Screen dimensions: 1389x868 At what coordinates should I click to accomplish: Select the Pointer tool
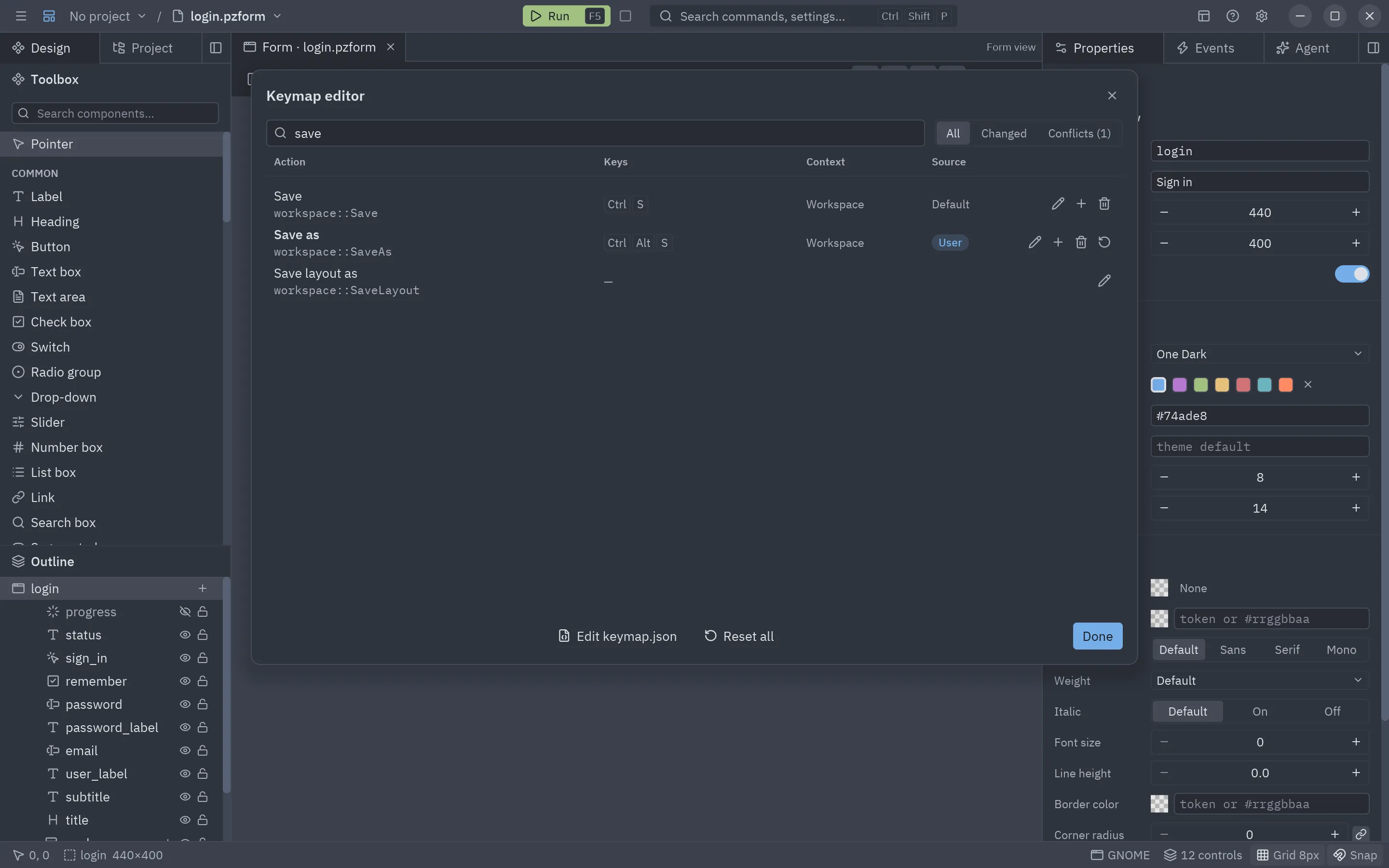click(111, 144)
